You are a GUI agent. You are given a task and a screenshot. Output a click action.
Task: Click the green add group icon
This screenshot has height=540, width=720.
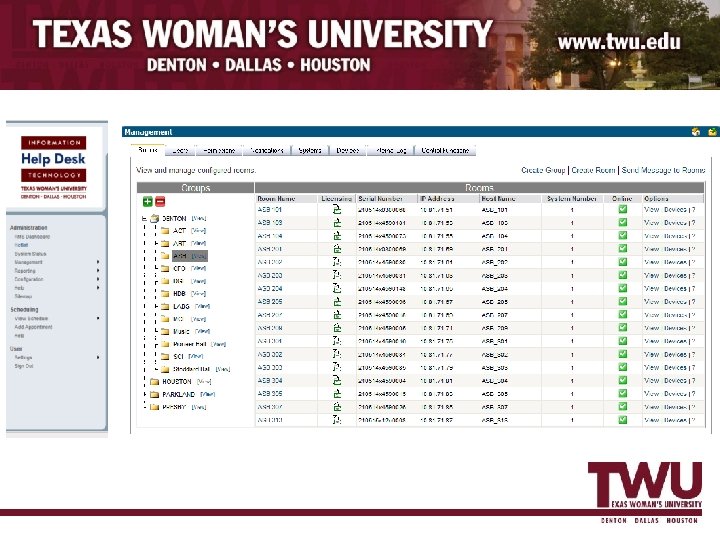pyautogui.click(x=147, y=201)
